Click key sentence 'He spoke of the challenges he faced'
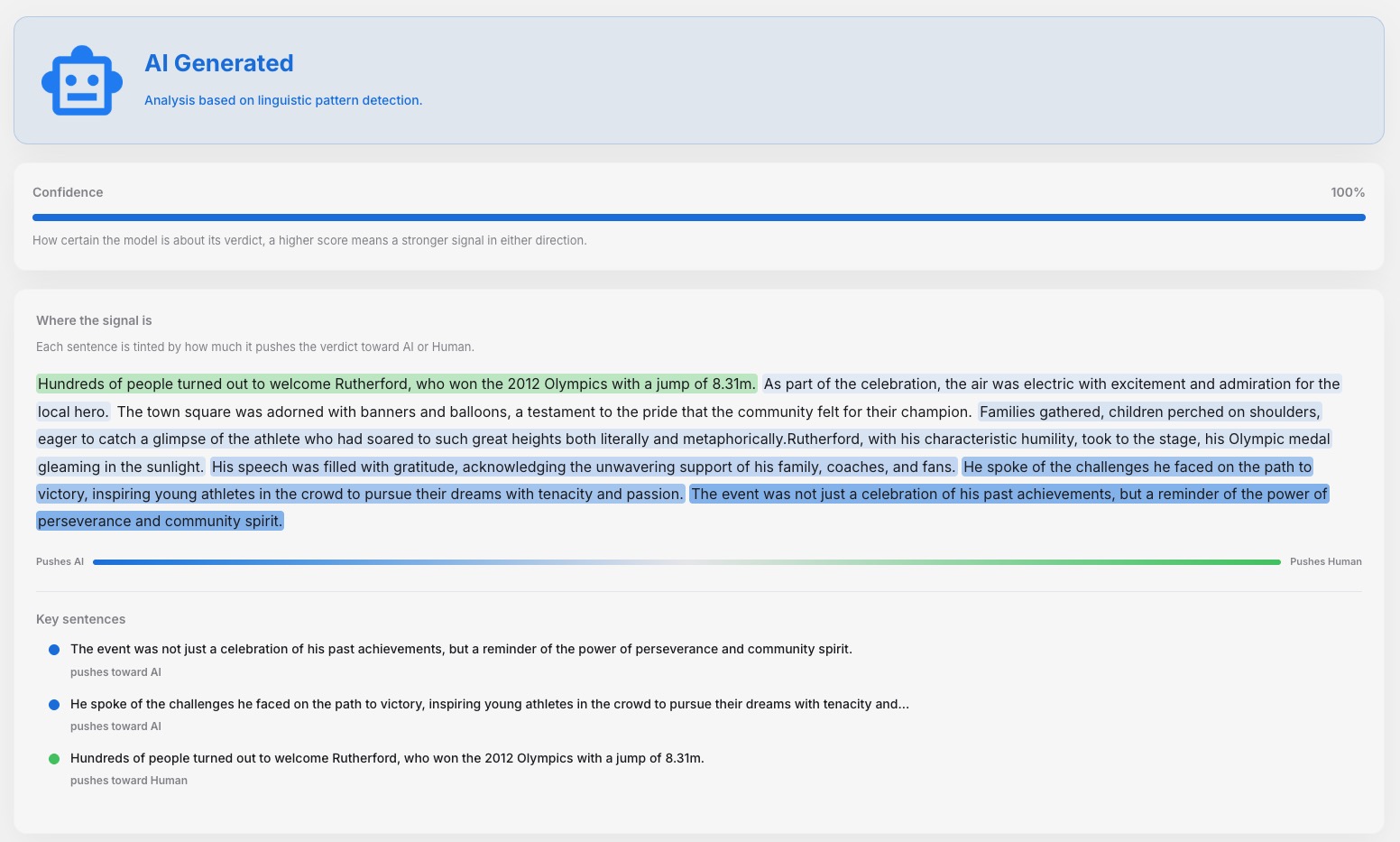The height and width of the screenshot is (842, 1400). click(x=490, y=704)
